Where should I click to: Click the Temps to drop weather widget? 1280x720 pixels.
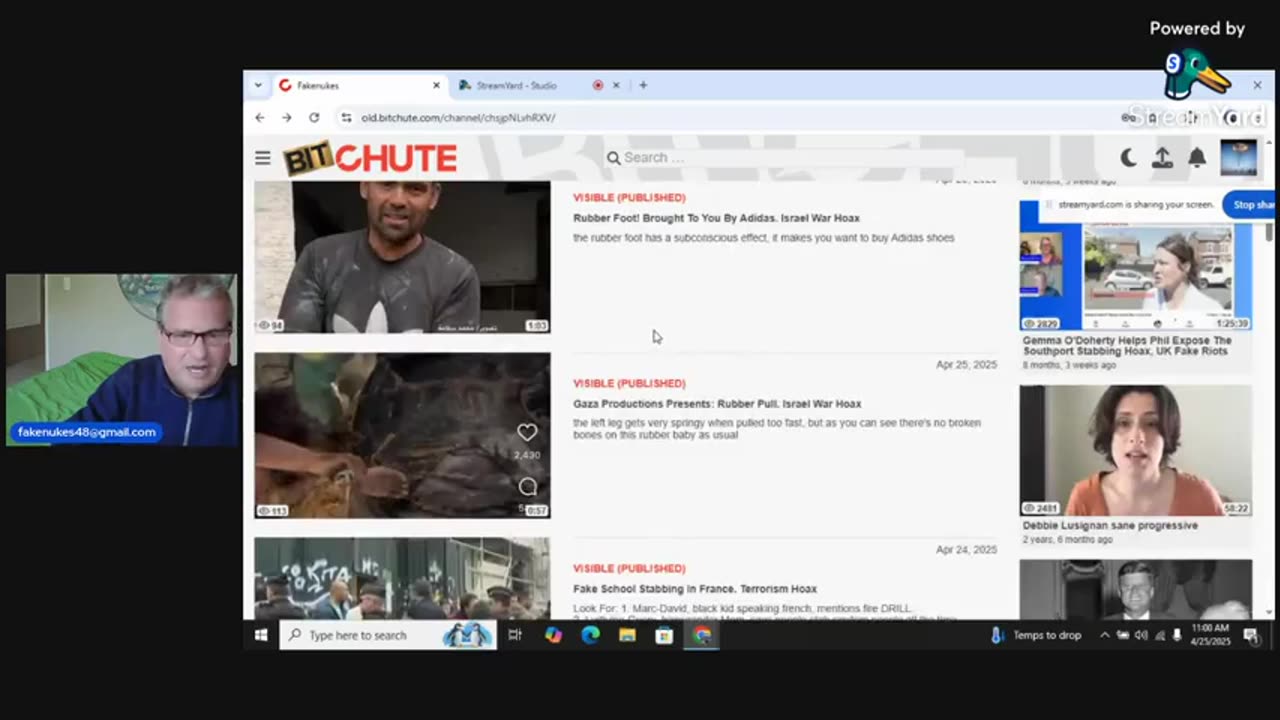tap(1036, 635)
